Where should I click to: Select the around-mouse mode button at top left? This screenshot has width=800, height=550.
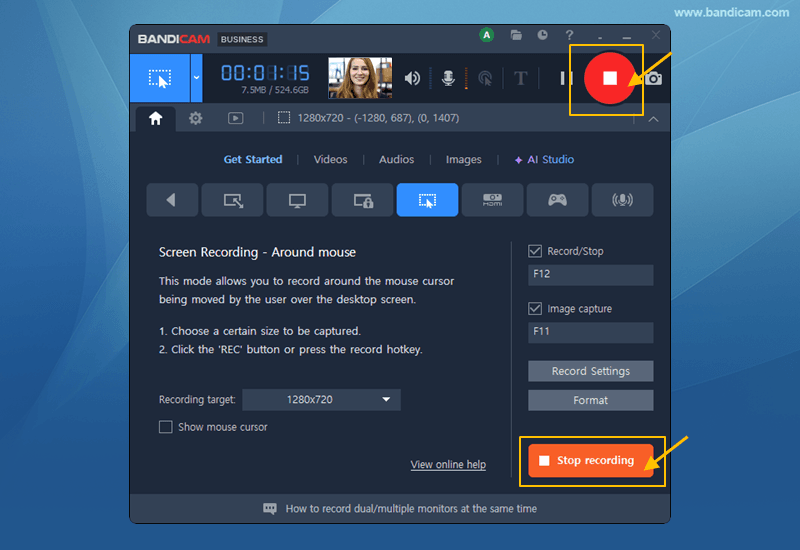coord(160,78)
